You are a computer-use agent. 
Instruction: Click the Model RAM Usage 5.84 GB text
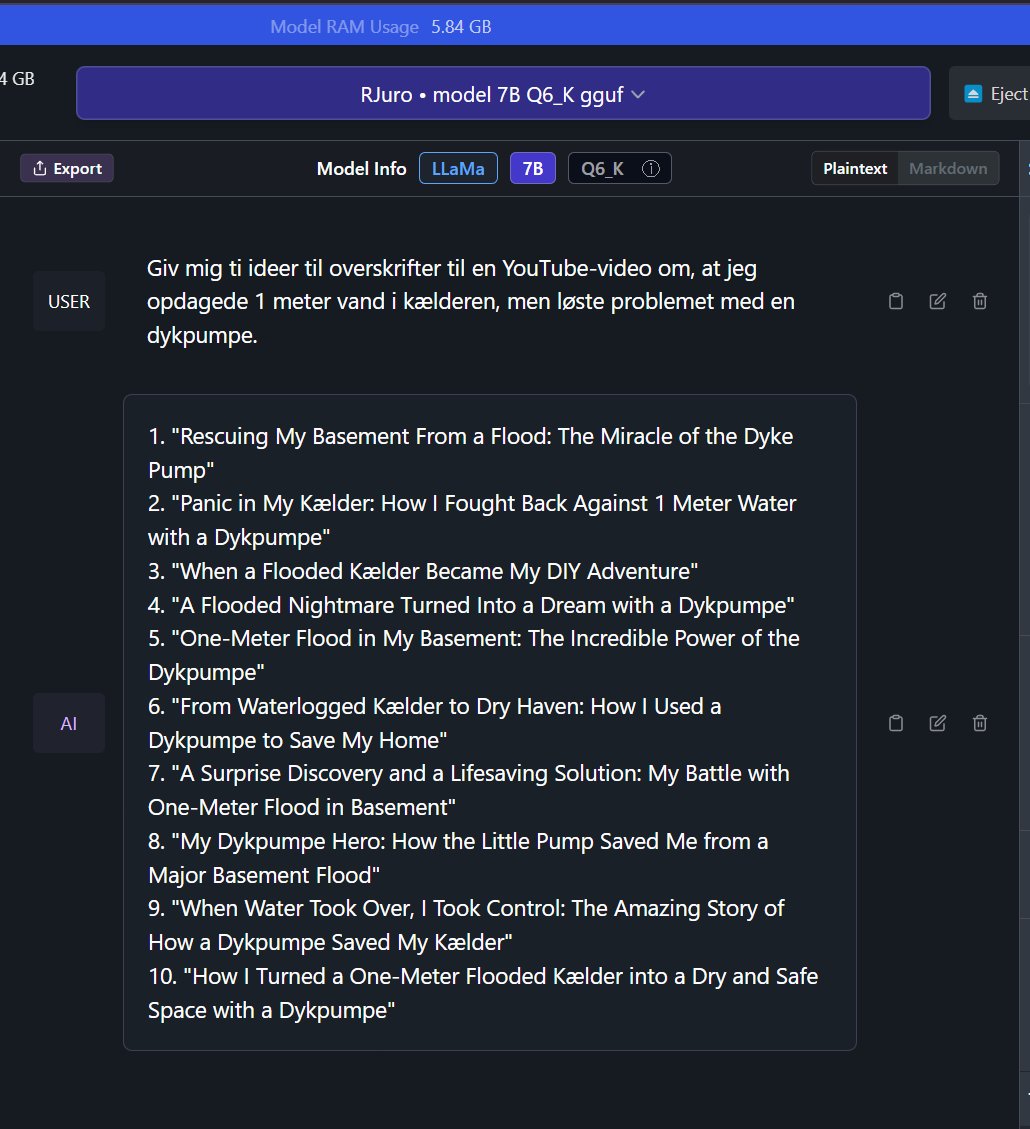point(381,27)
